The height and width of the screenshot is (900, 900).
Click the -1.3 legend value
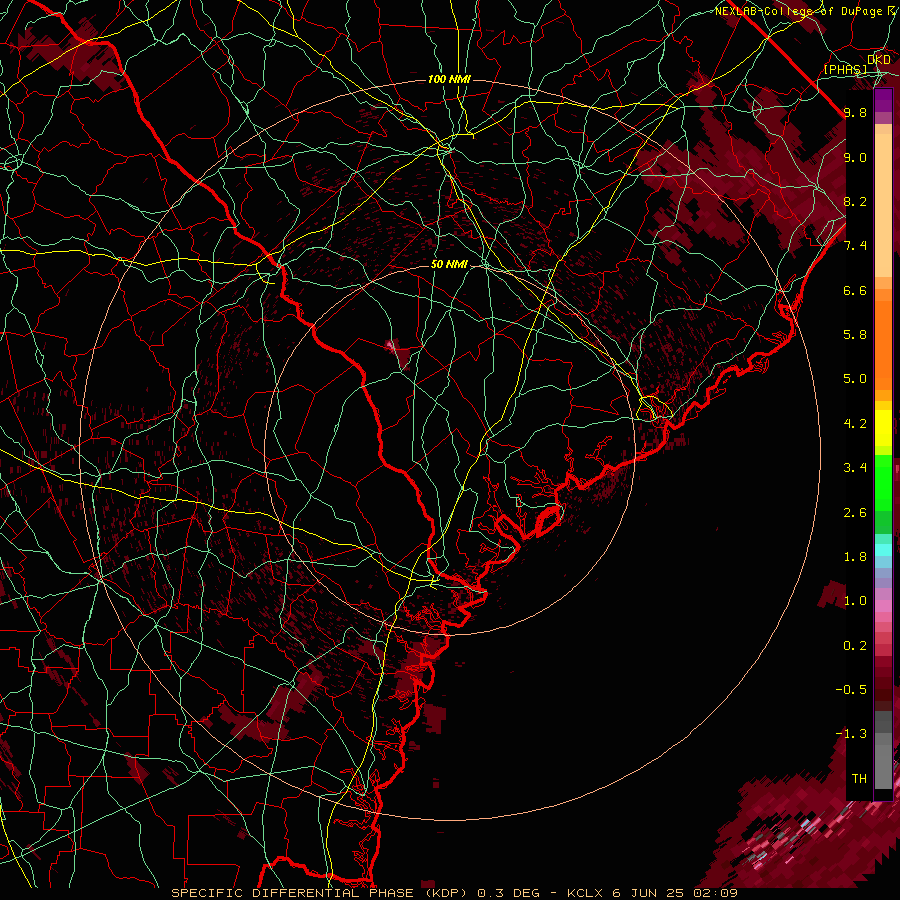(851, 734)
